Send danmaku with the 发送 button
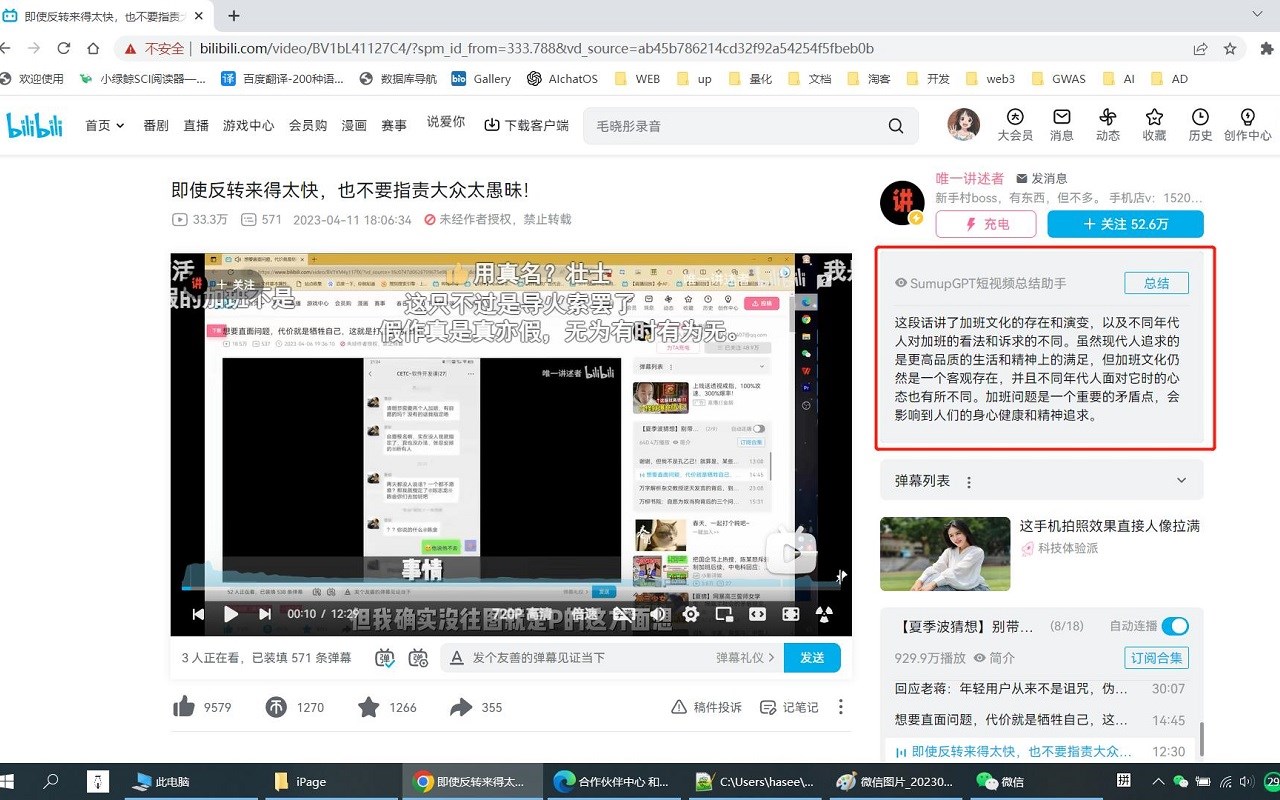This screenshot has width=1280, height=800. click(812, 658)
